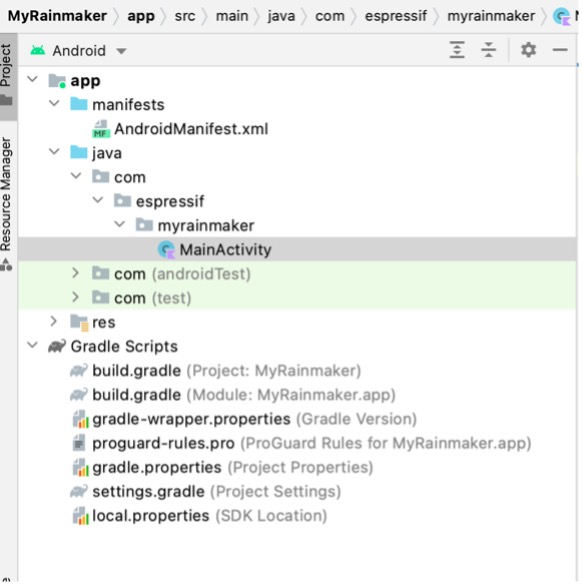Click the Gradle Scripts elephant icon
Viewport: 583px width, 586px height.
click(x=57, y=346)
